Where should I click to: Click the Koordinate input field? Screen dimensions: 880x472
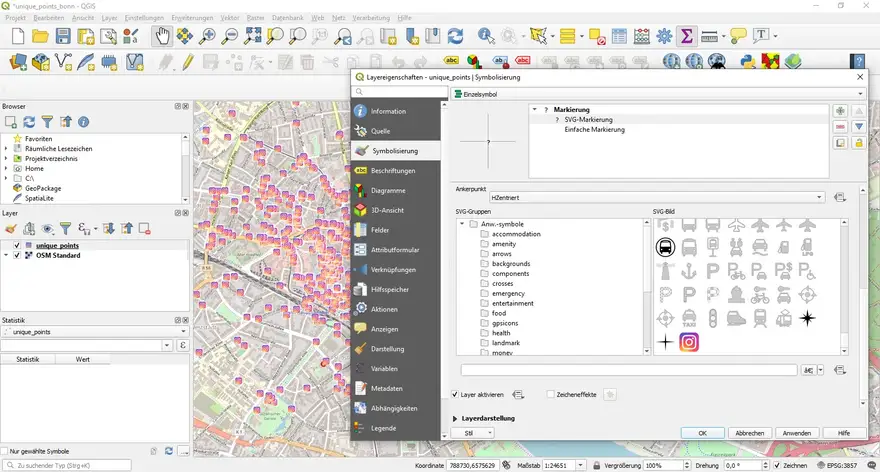point(472,465)
